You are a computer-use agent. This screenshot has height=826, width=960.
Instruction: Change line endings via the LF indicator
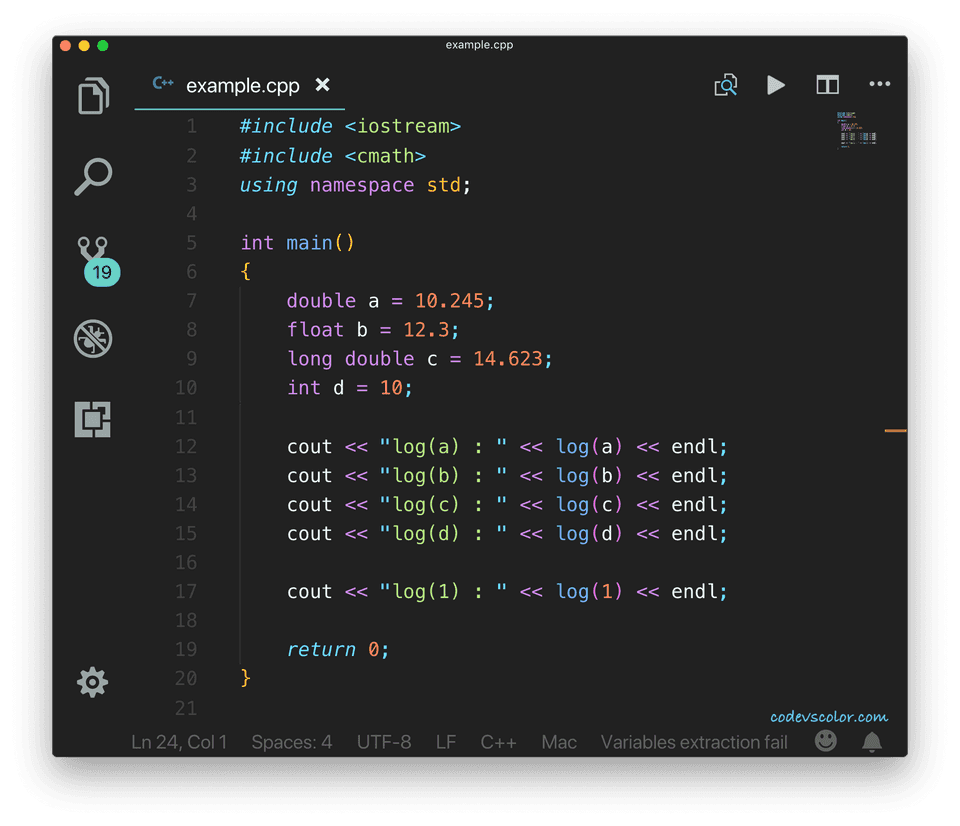click(x=446, y=742)
